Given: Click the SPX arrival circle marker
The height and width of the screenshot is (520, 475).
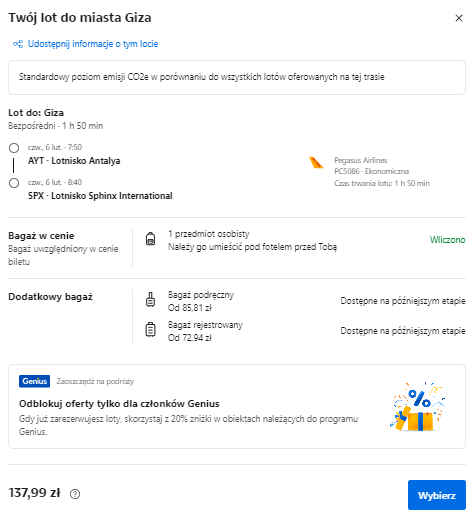Looking at the screenshot, I should click(14, 183).
